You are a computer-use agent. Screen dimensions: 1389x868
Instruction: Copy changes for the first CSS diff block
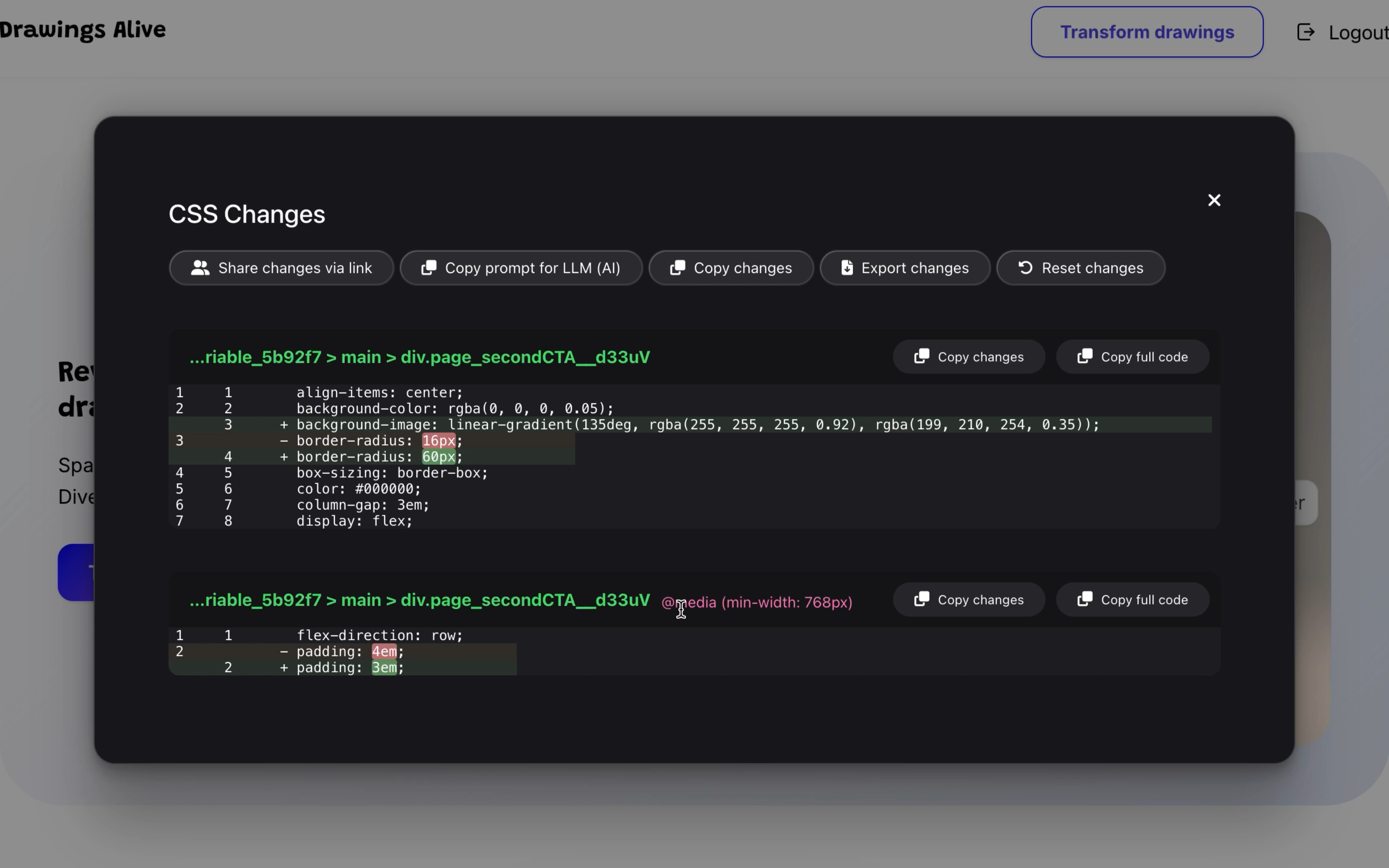[x=968, y=356]
